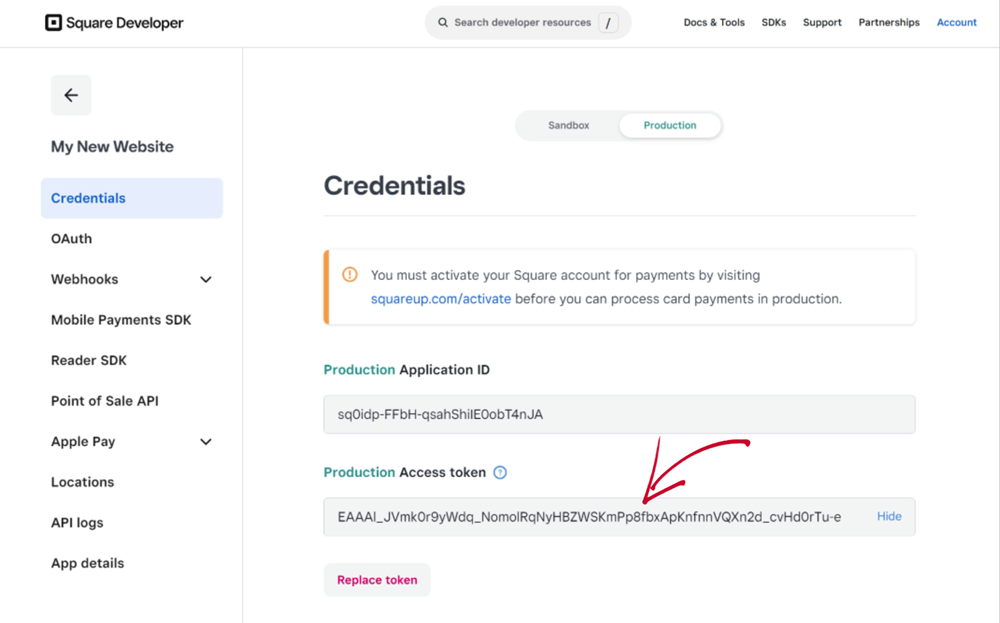Open the Account link in header

[x=956, y=22]
